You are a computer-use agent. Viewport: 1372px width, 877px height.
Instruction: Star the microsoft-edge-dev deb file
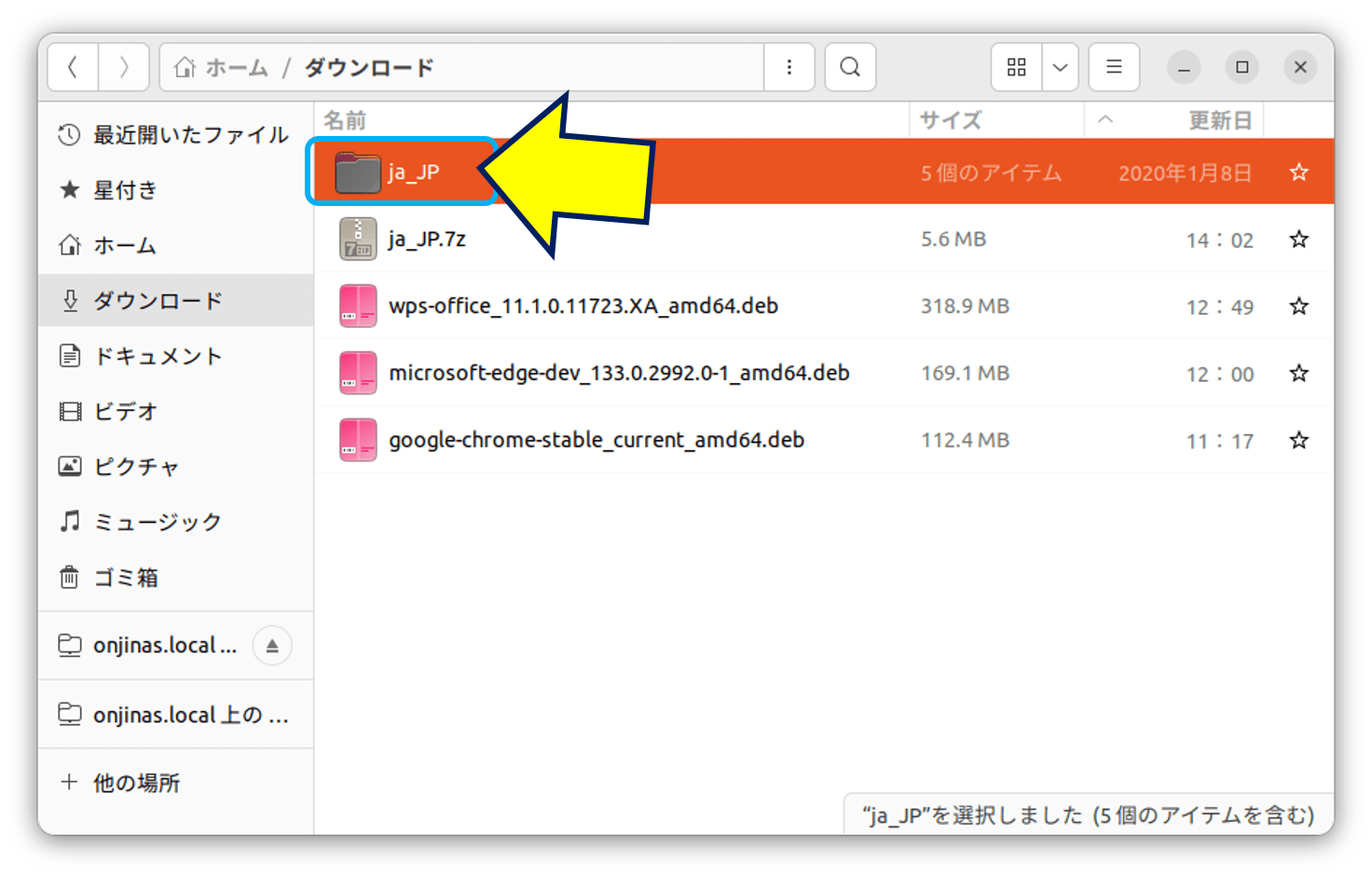(1299, 374)
